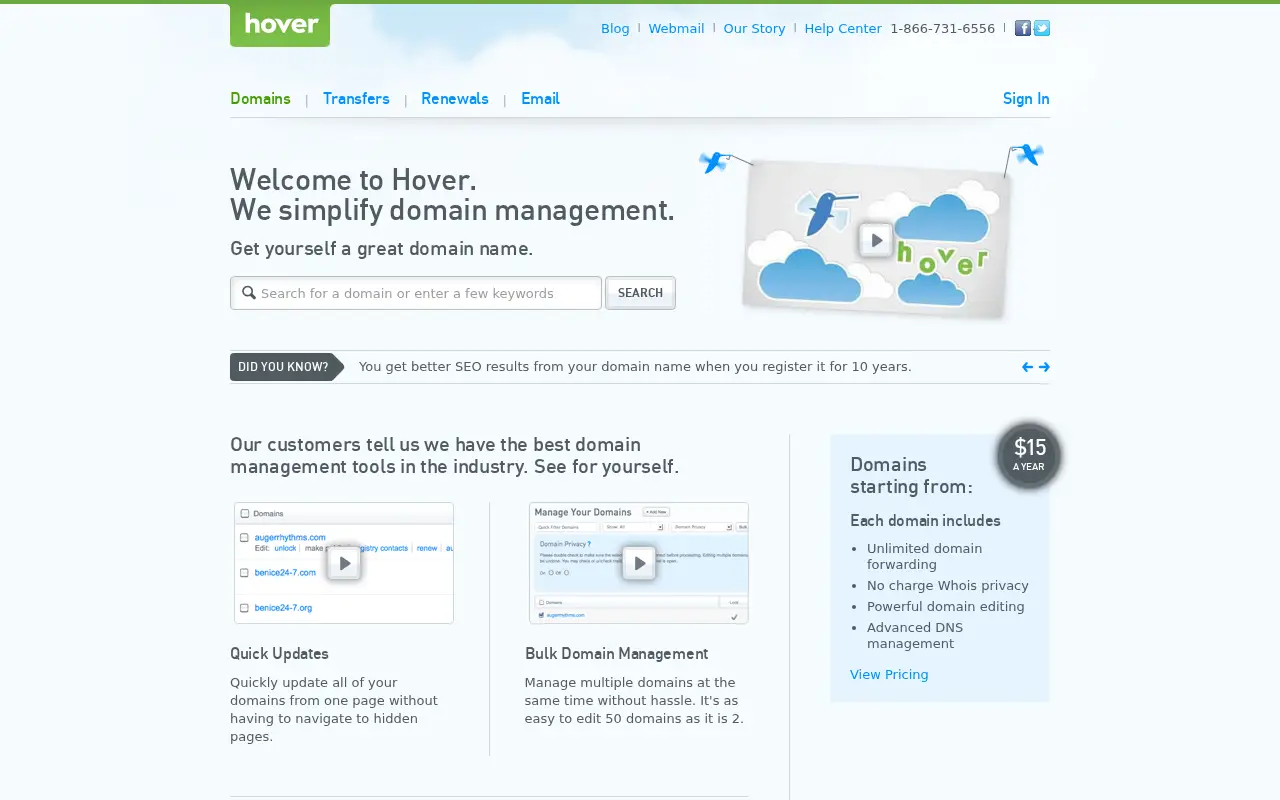Image resolution: width=1280 pixels, height=800 pixels.
Task: Click 'Advanced DNS management' list item
Action: [x=915, y=635]
